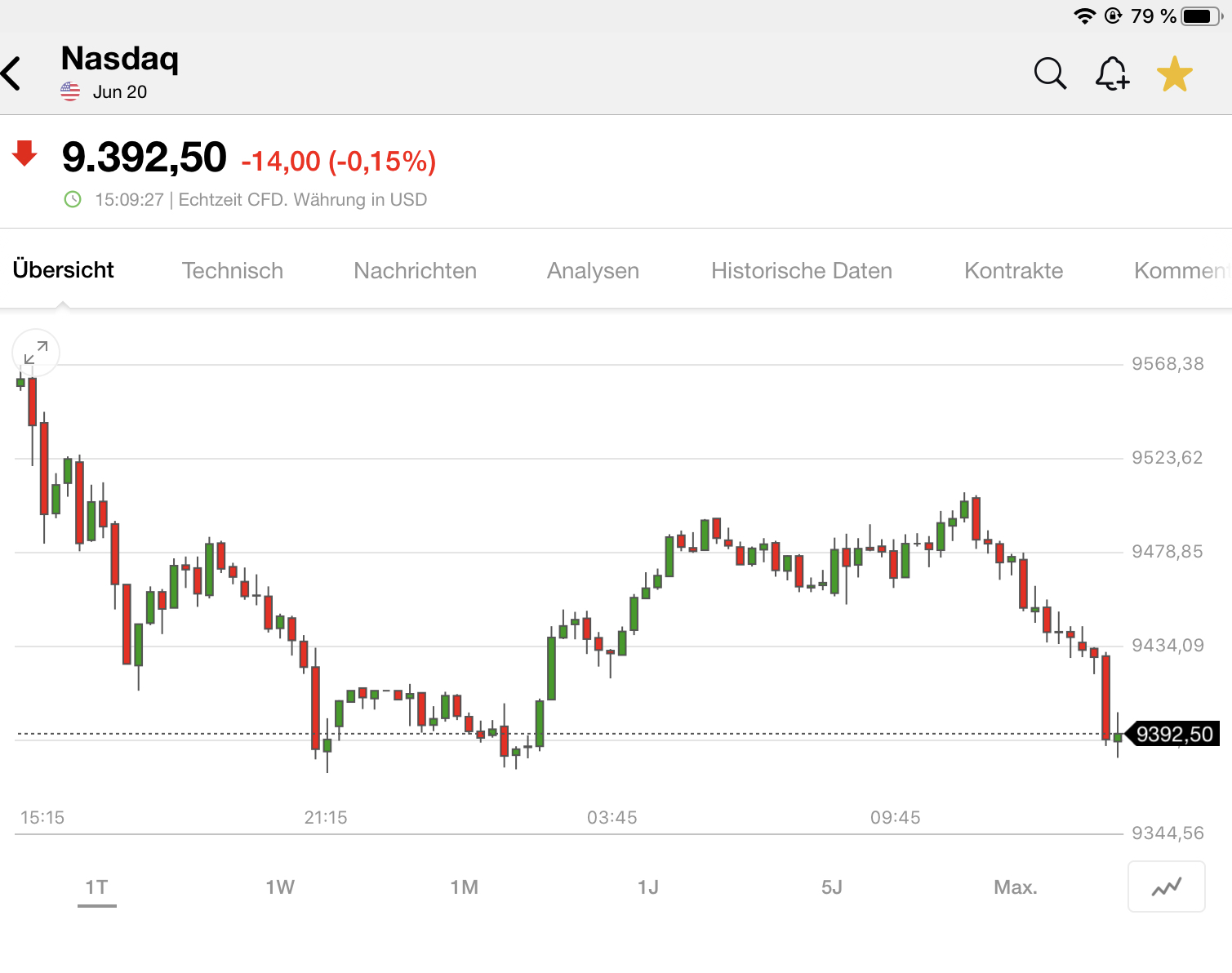Toggle the yellow favorite star
This screenshot has width=1232, height=973.
(x=1174, y=73)
